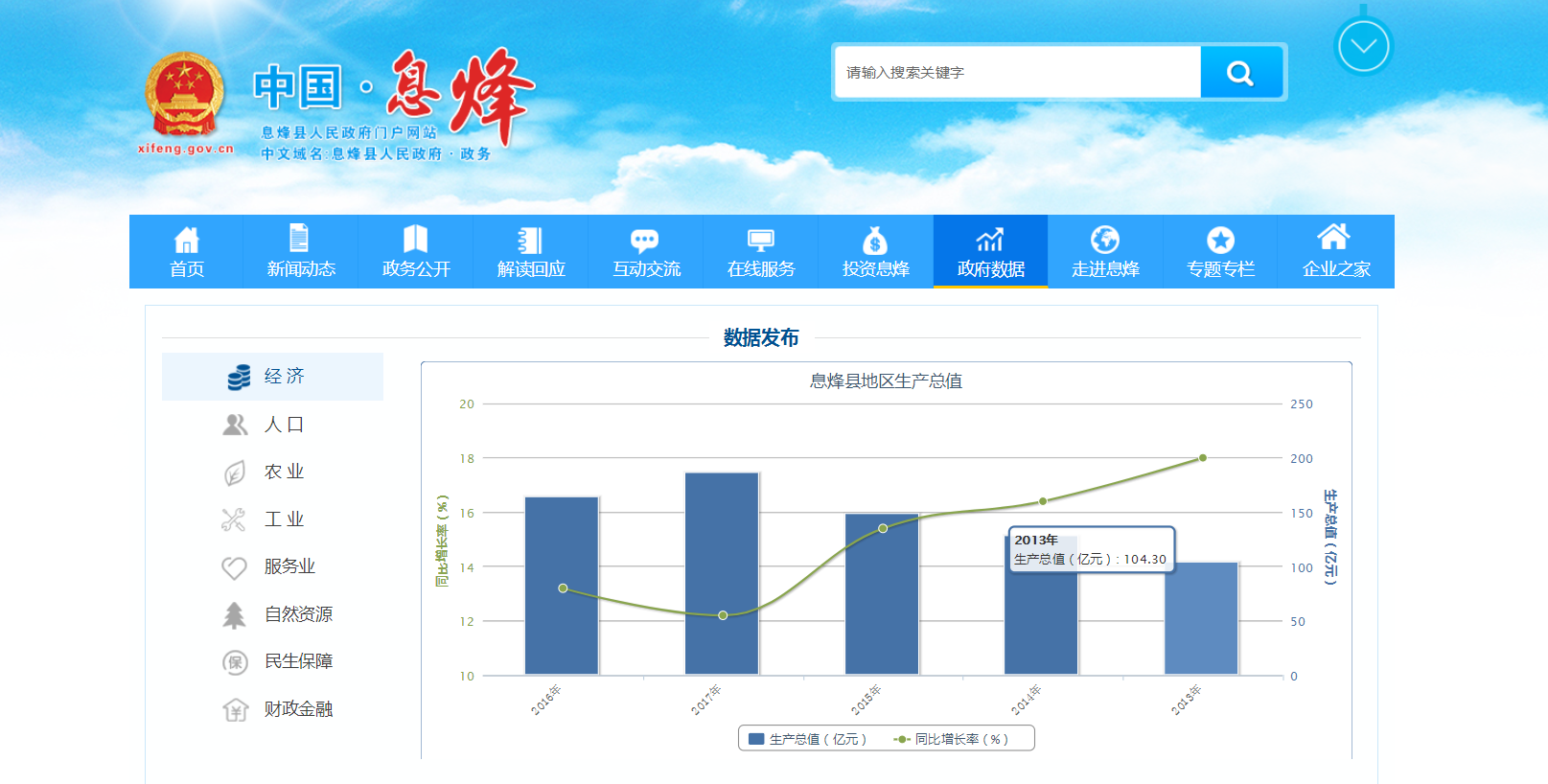
Task: Open the 首页 home icon
Action: coord(187,240)
